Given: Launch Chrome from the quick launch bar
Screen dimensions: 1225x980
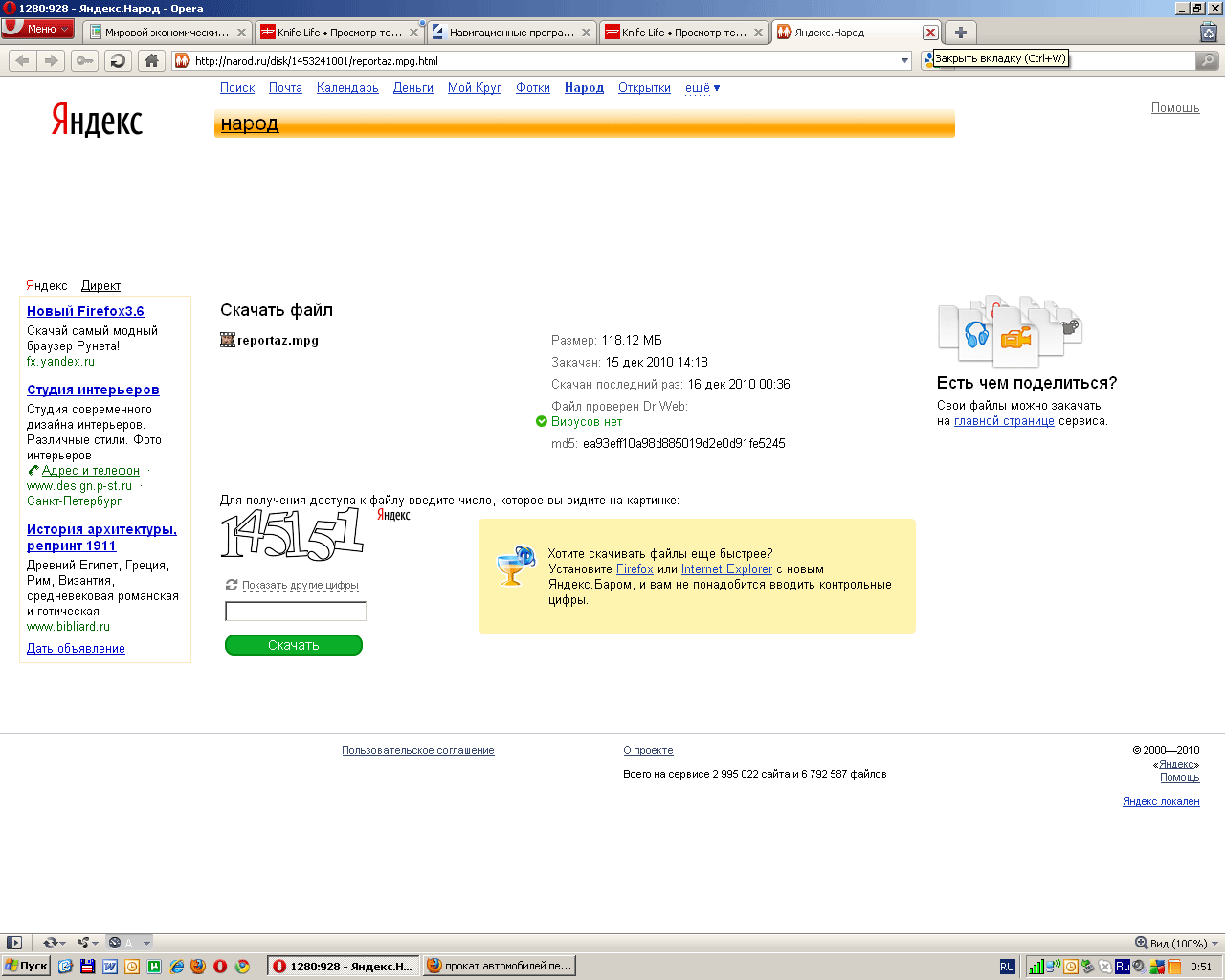Looking at the screenshot, I should pyautogui.click(x=242, y=967).
